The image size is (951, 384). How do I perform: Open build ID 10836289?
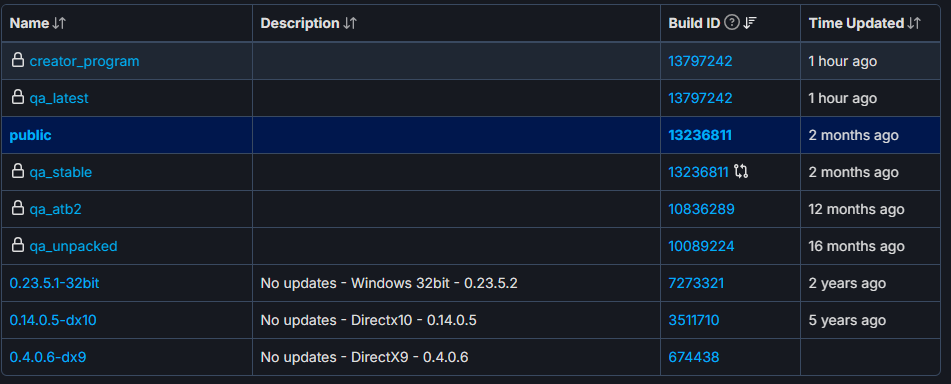click(701, 209)
